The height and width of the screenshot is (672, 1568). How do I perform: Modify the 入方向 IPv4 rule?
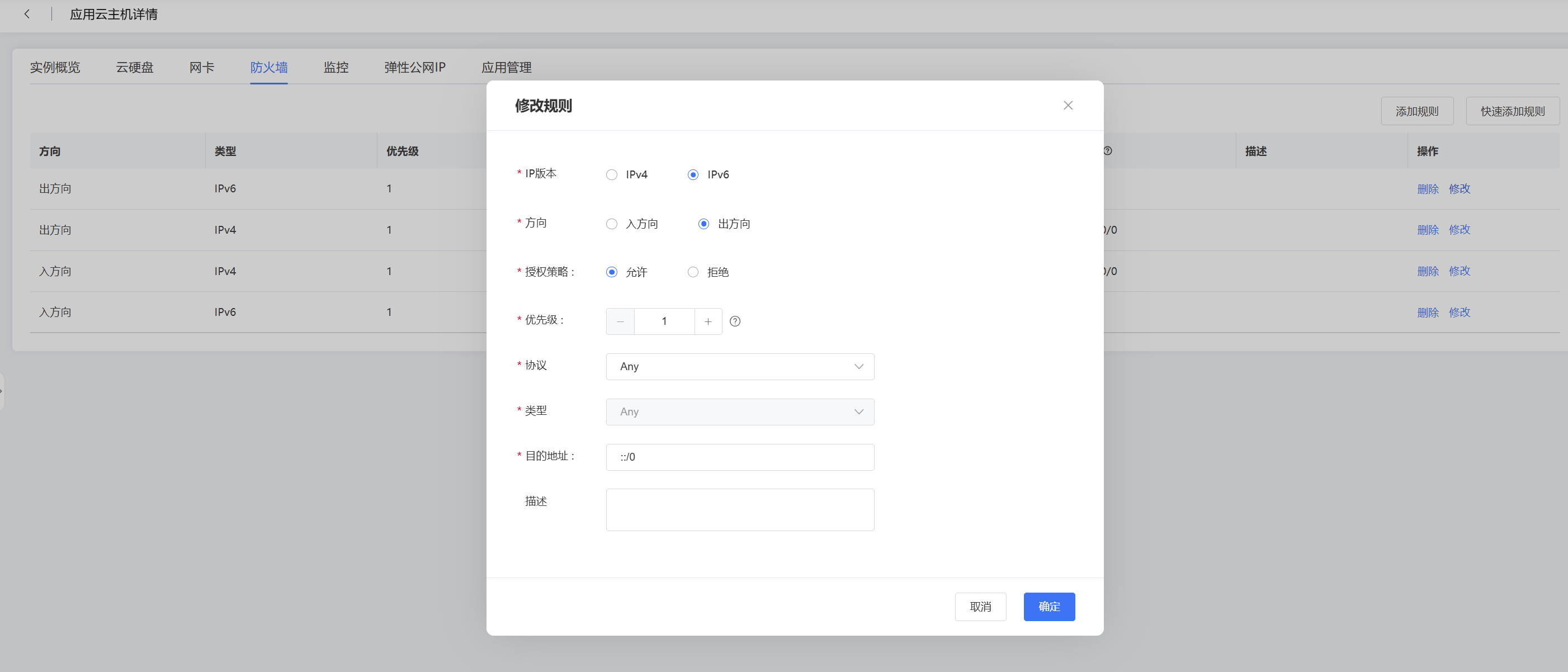click(x=1460, y=272)
